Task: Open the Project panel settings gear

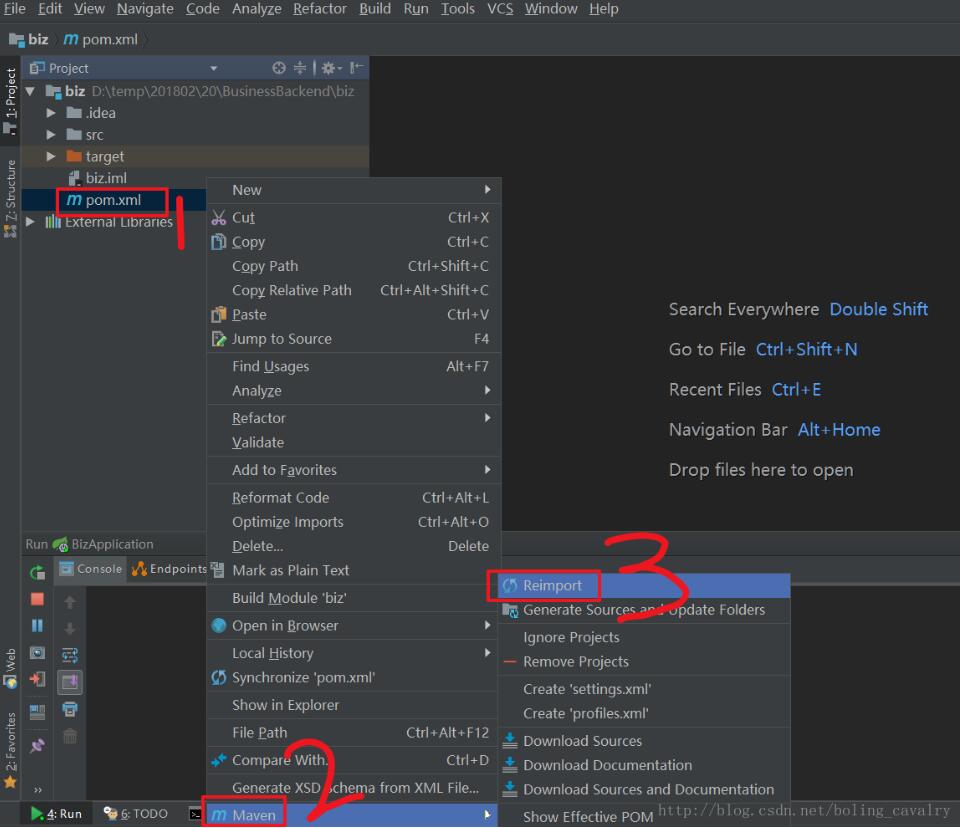Action: [x=330, y=68]
